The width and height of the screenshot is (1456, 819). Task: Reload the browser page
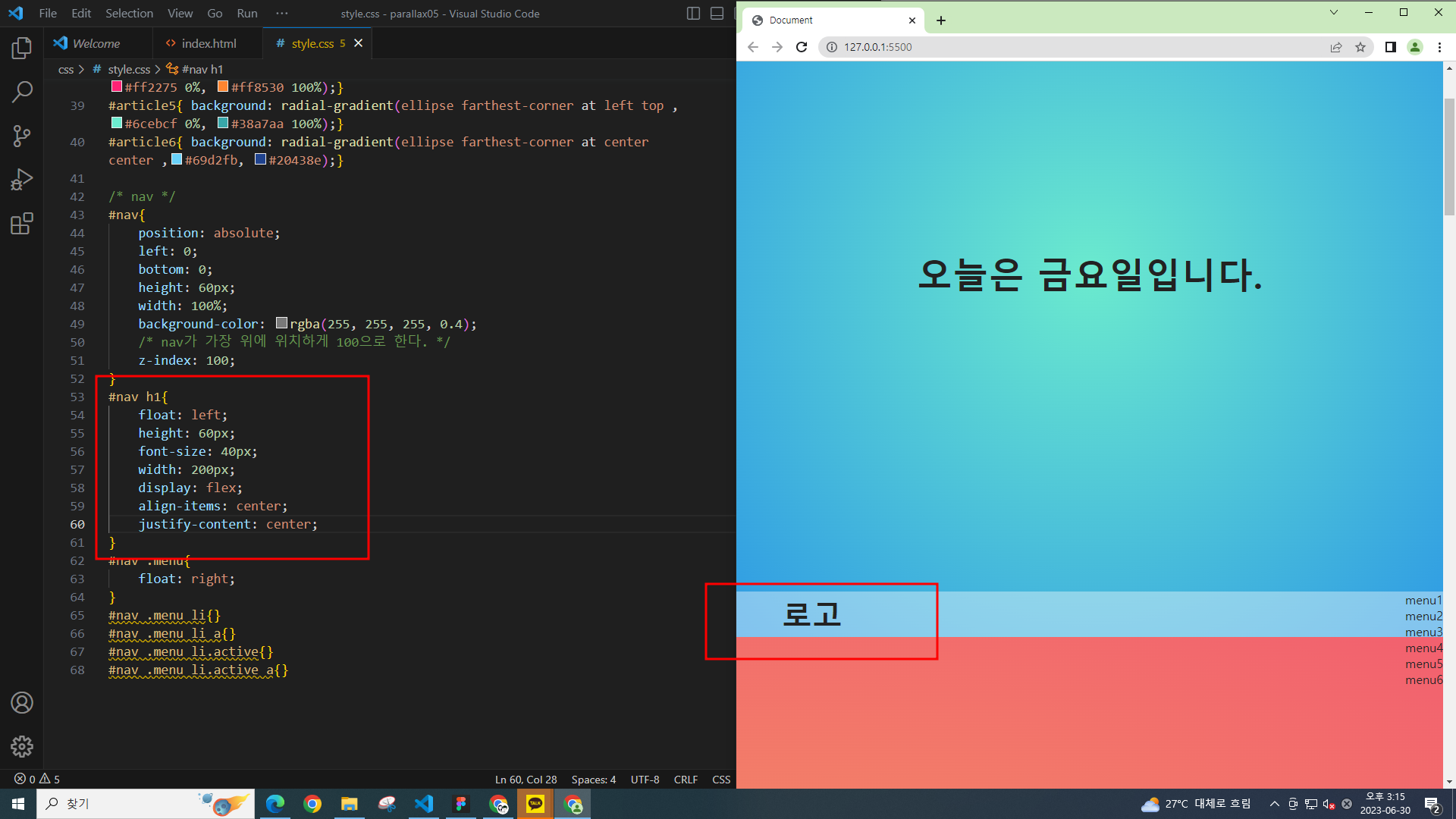(x=802, y=47)
